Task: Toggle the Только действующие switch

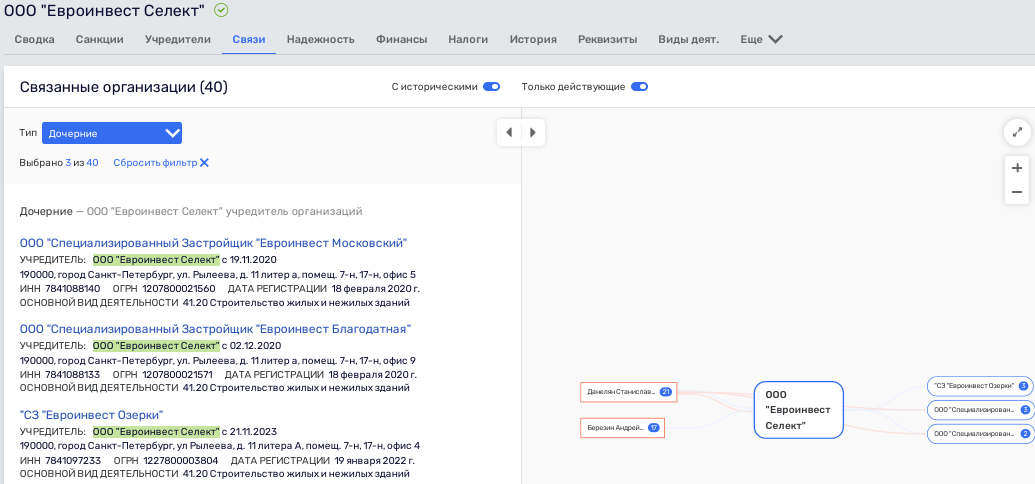Action: pos(639,86)
